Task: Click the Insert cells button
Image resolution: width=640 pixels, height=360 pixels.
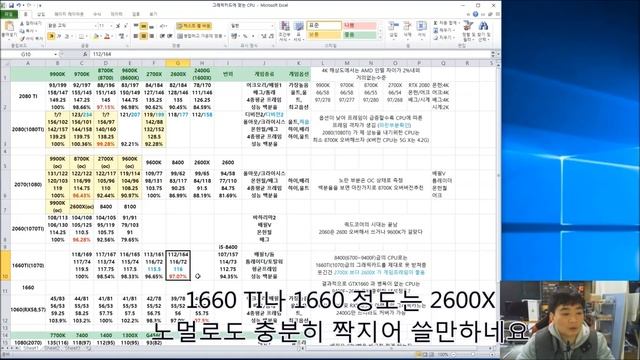Action: click(393, 30)
